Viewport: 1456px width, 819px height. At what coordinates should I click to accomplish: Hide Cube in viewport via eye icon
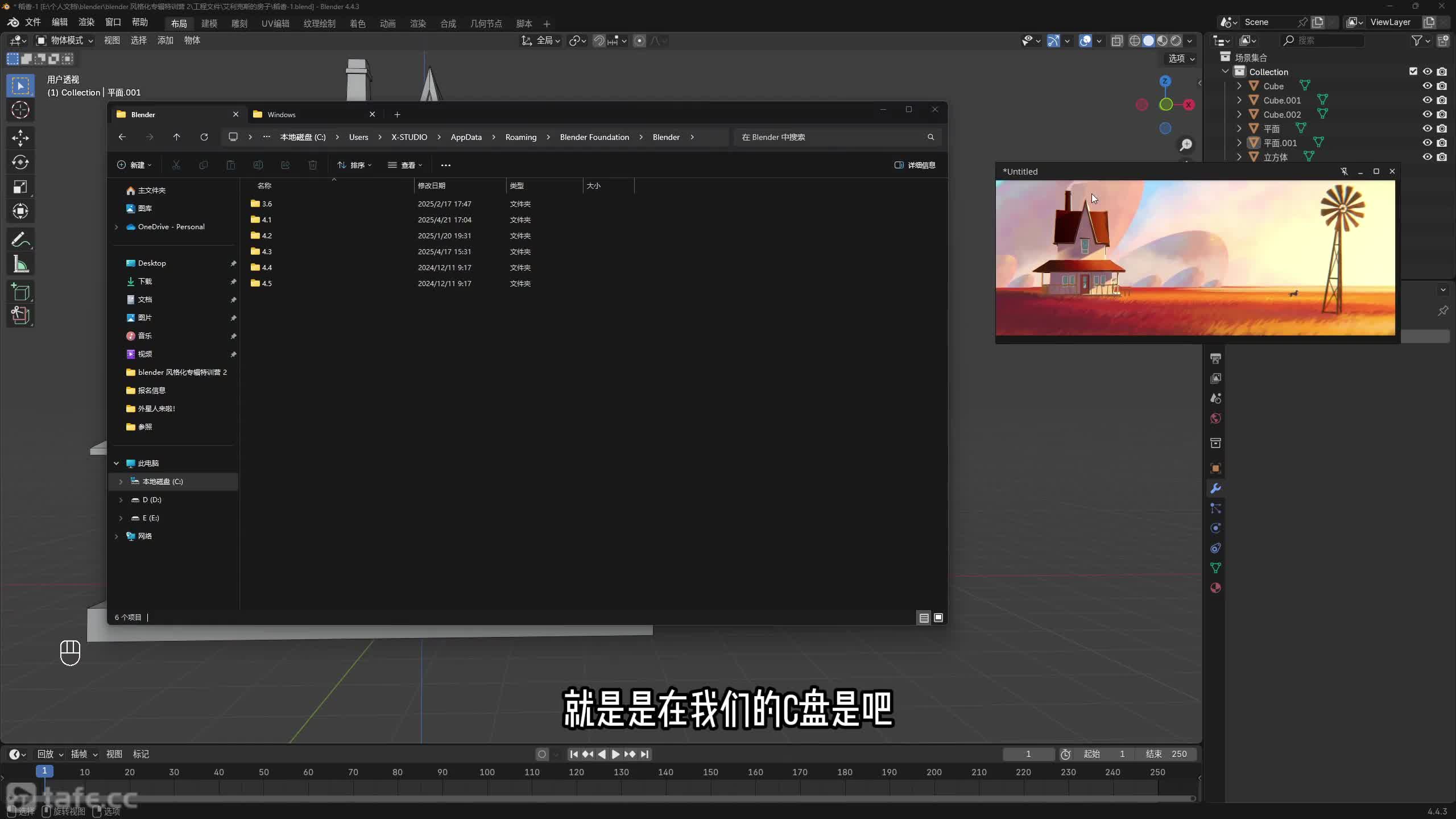(1428, 86)
